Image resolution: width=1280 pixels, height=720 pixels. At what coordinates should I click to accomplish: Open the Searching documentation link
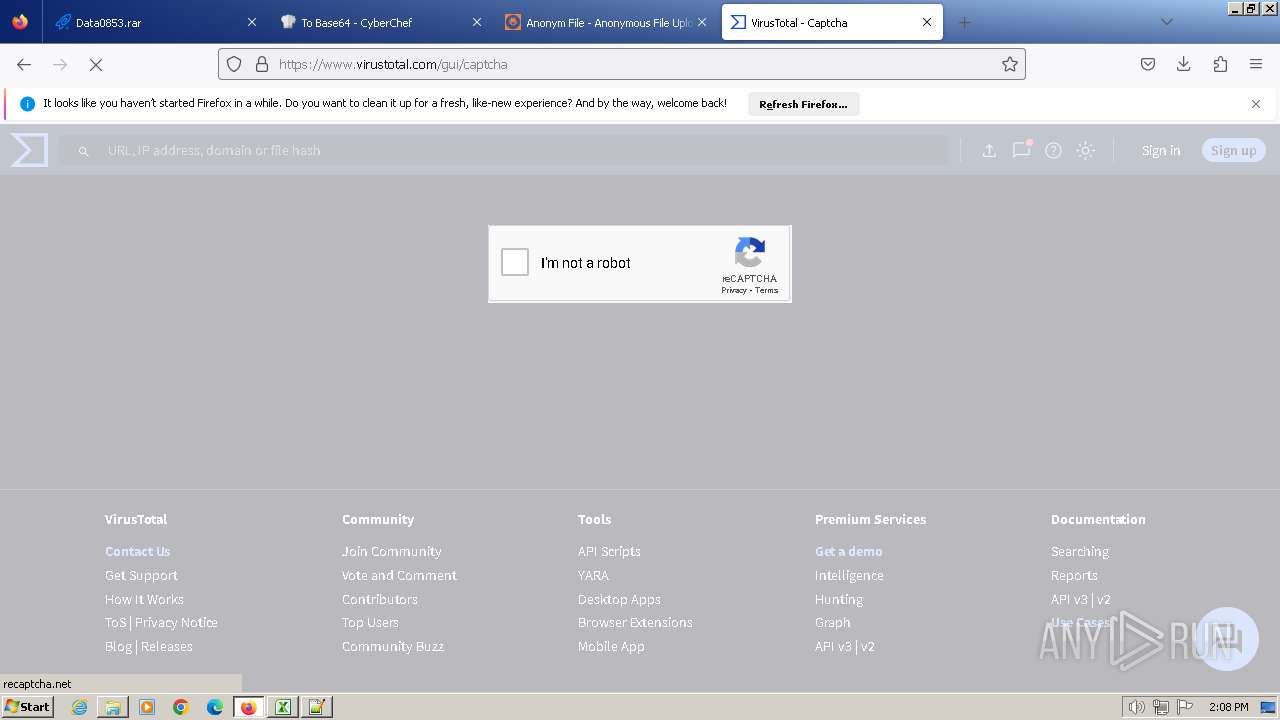point(1080,551)
